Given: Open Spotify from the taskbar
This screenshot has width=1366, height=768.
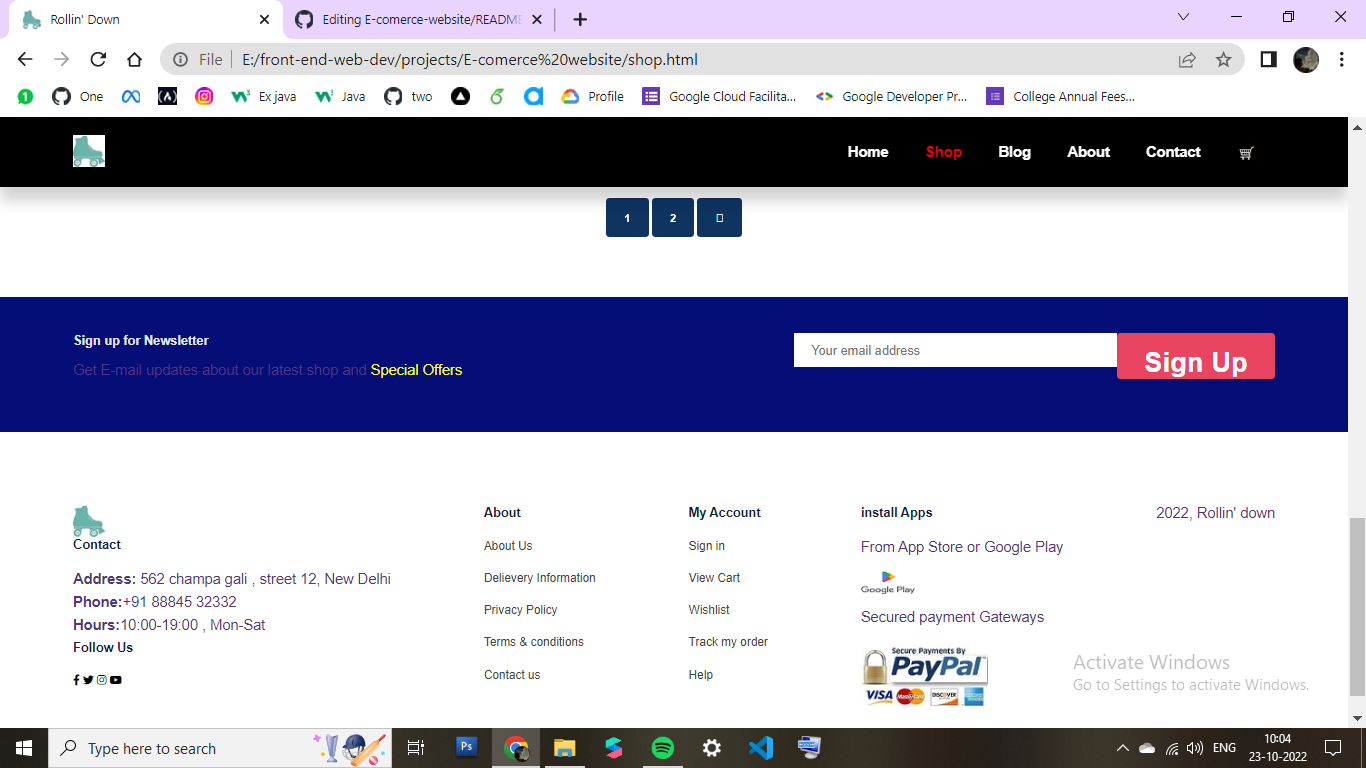Looking at the screenshot, I should point(663,748).
